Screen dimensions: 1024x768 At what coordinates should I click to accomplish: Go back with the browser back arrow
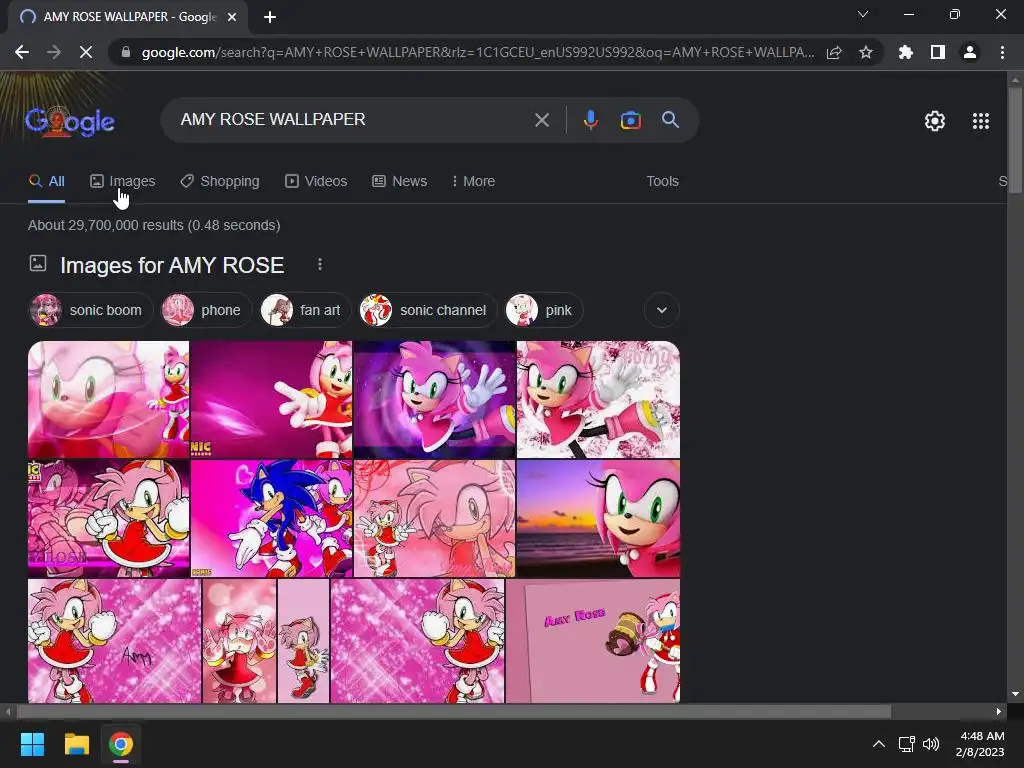[22, 52]
